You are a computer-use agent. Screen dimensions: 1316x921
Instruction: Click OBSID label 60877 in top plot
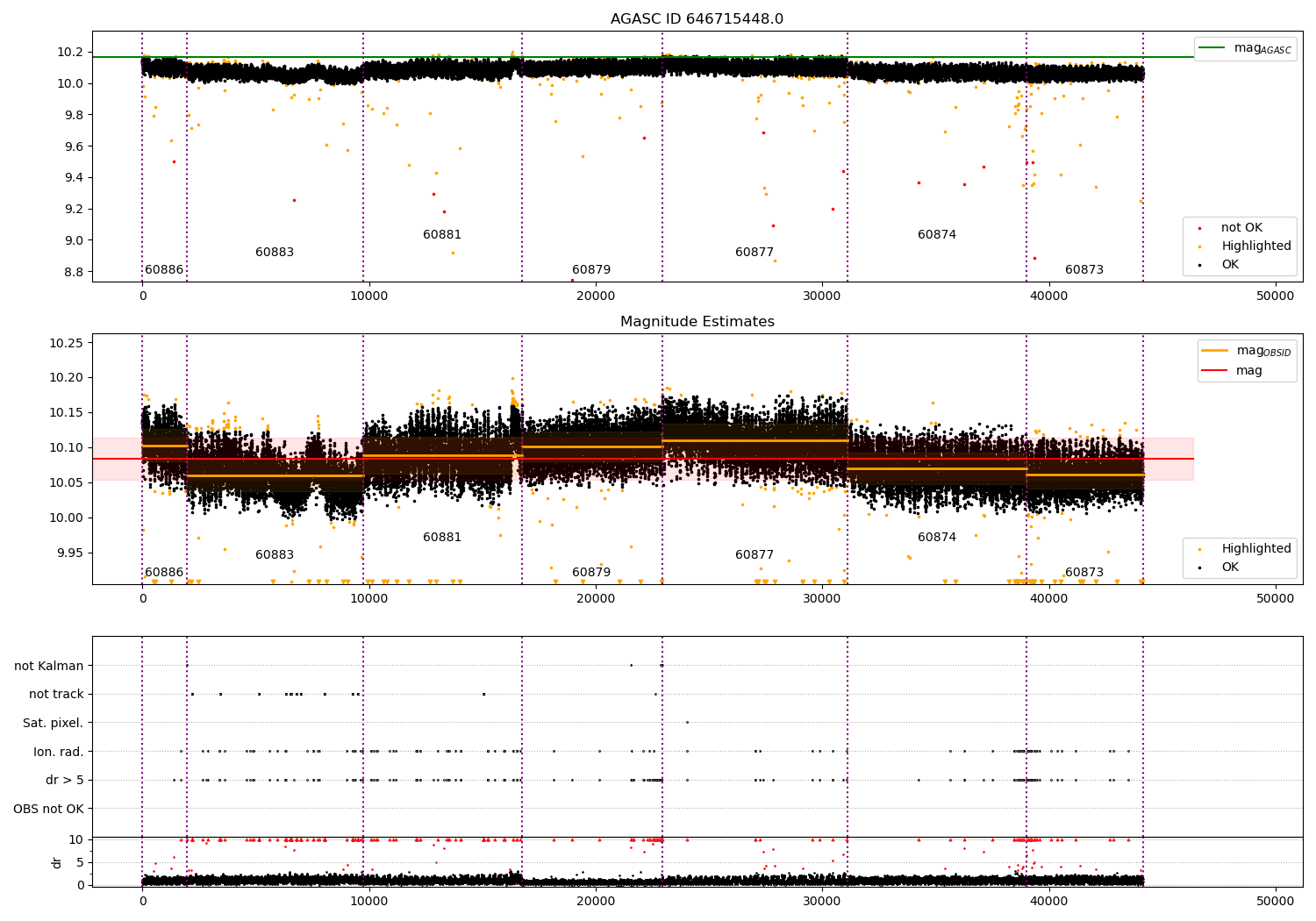pyautogui.click(x=755, y=253)
